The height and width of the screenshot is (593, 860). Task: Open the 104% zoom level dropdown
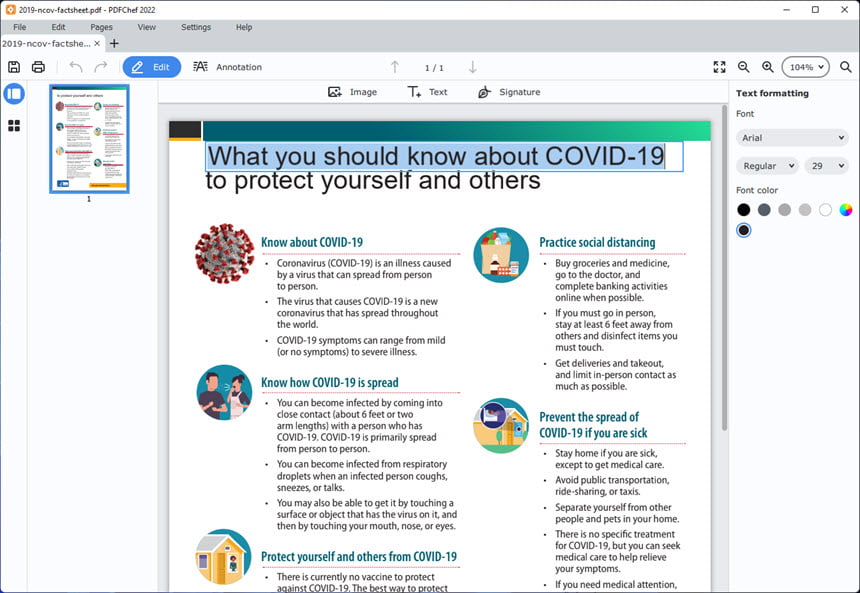coord(806,67)
